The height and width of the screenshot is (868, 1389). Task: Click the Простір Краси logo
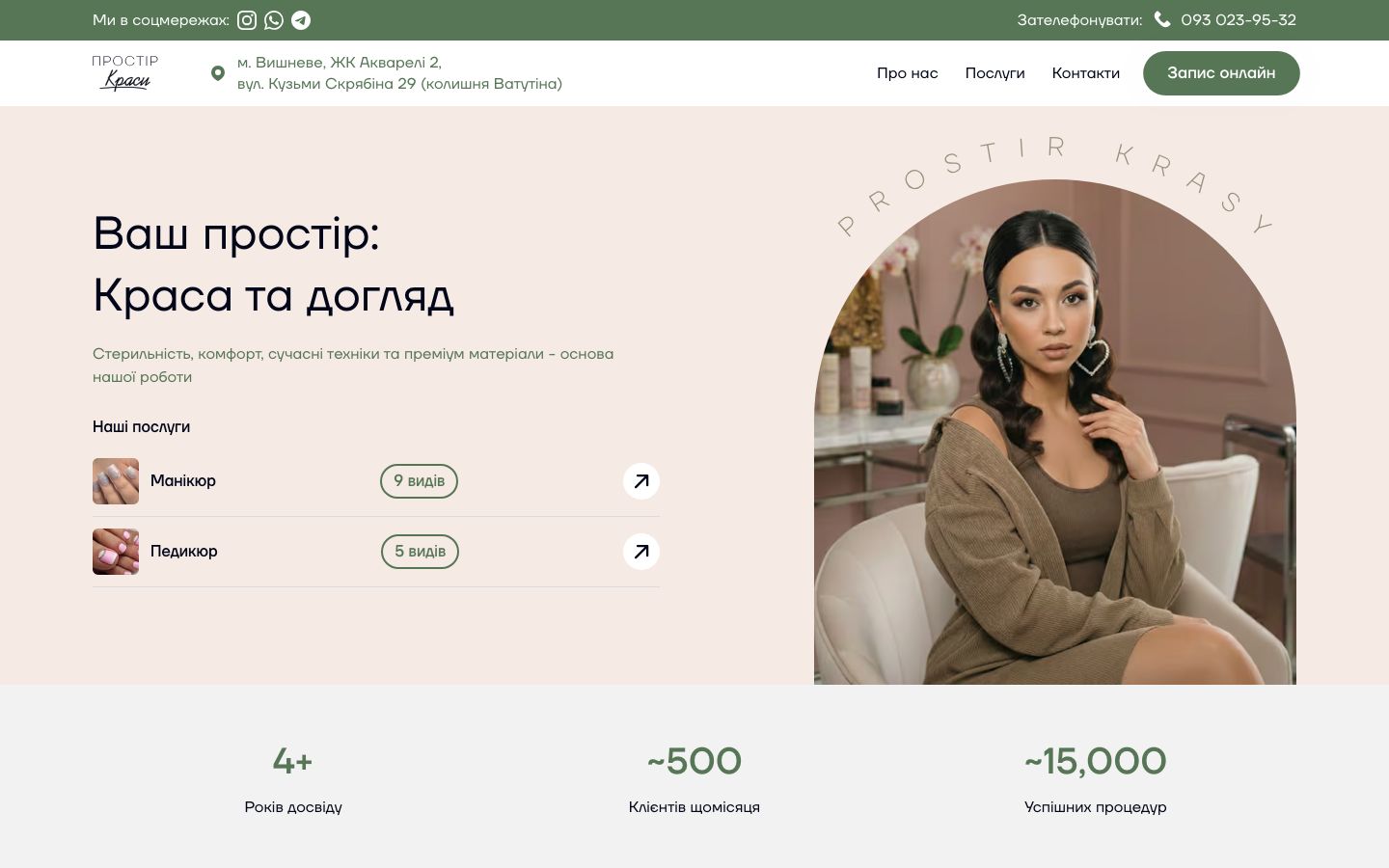(x=125, y=73)
